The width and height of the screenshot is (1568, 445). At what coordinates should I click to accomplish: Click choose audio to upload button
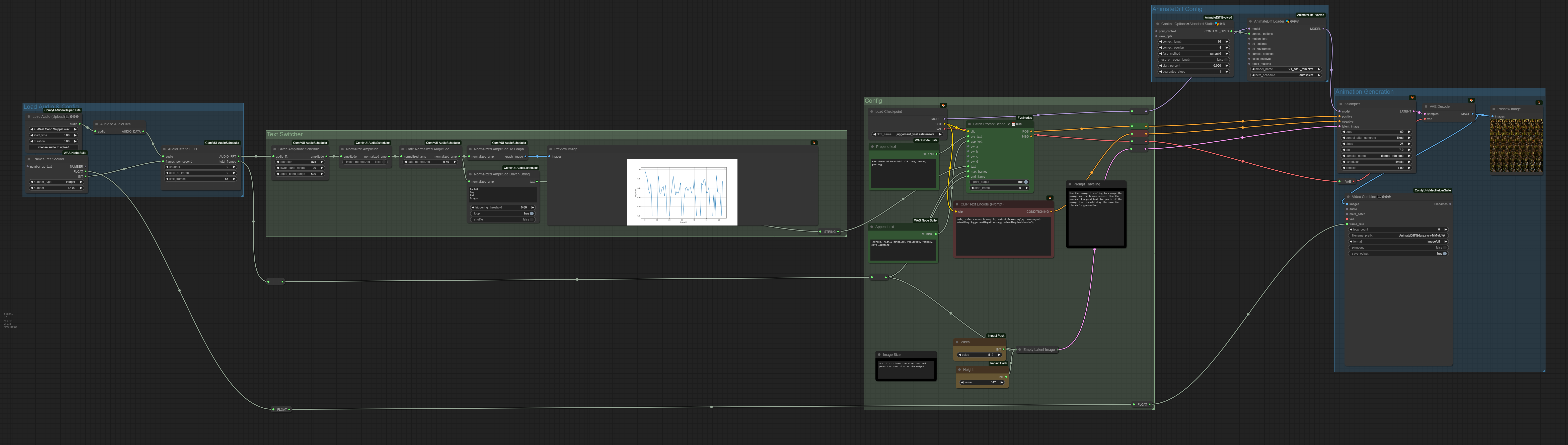[x=54, y=147]
